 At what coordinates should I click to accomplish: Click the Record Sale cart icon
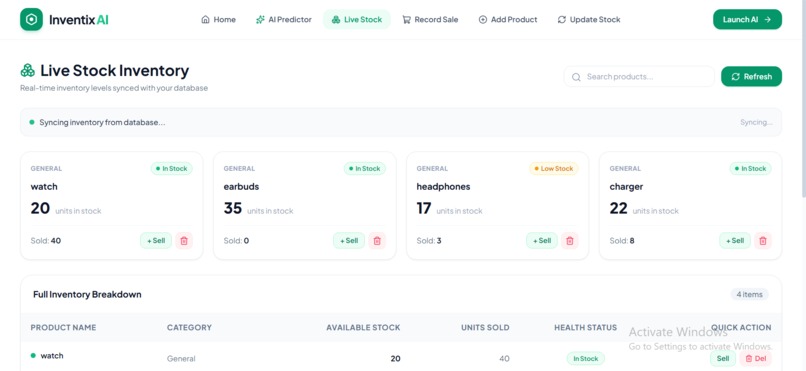point(406,20)
